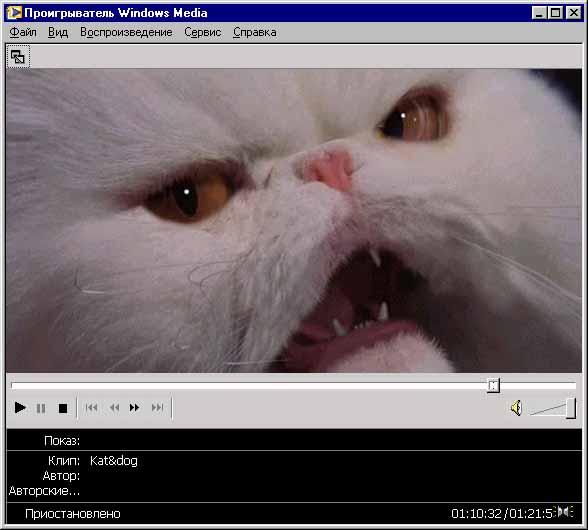The height and width of the screenshot is (530, 588).
Task: Click the Play button
Action: pyautogui.click(x=20, y=407)
